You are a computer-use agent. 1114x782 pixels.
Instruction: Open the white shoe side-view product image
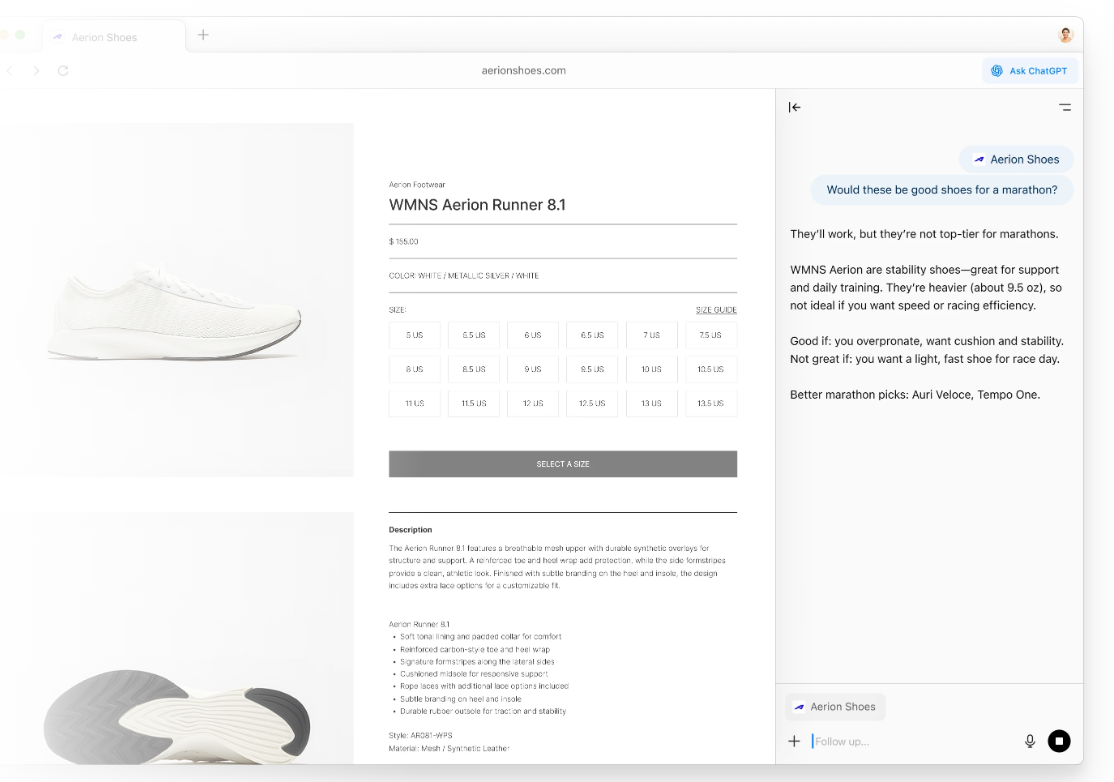pos(176,300)
